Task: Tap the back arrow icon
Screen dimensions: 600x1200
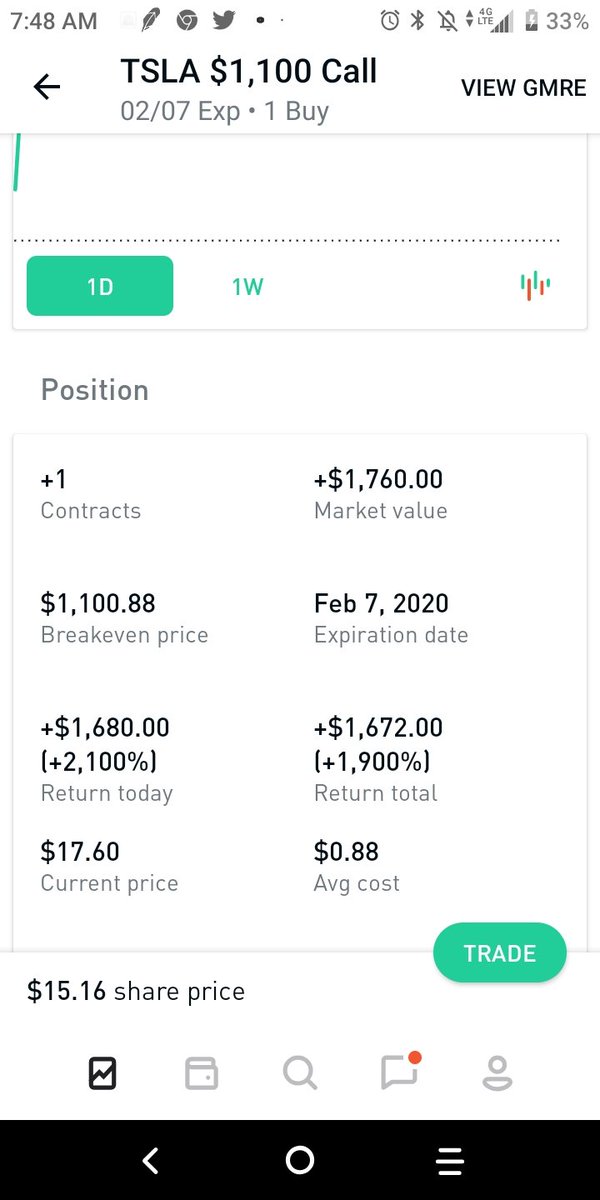Action: [x=47, y=87]
